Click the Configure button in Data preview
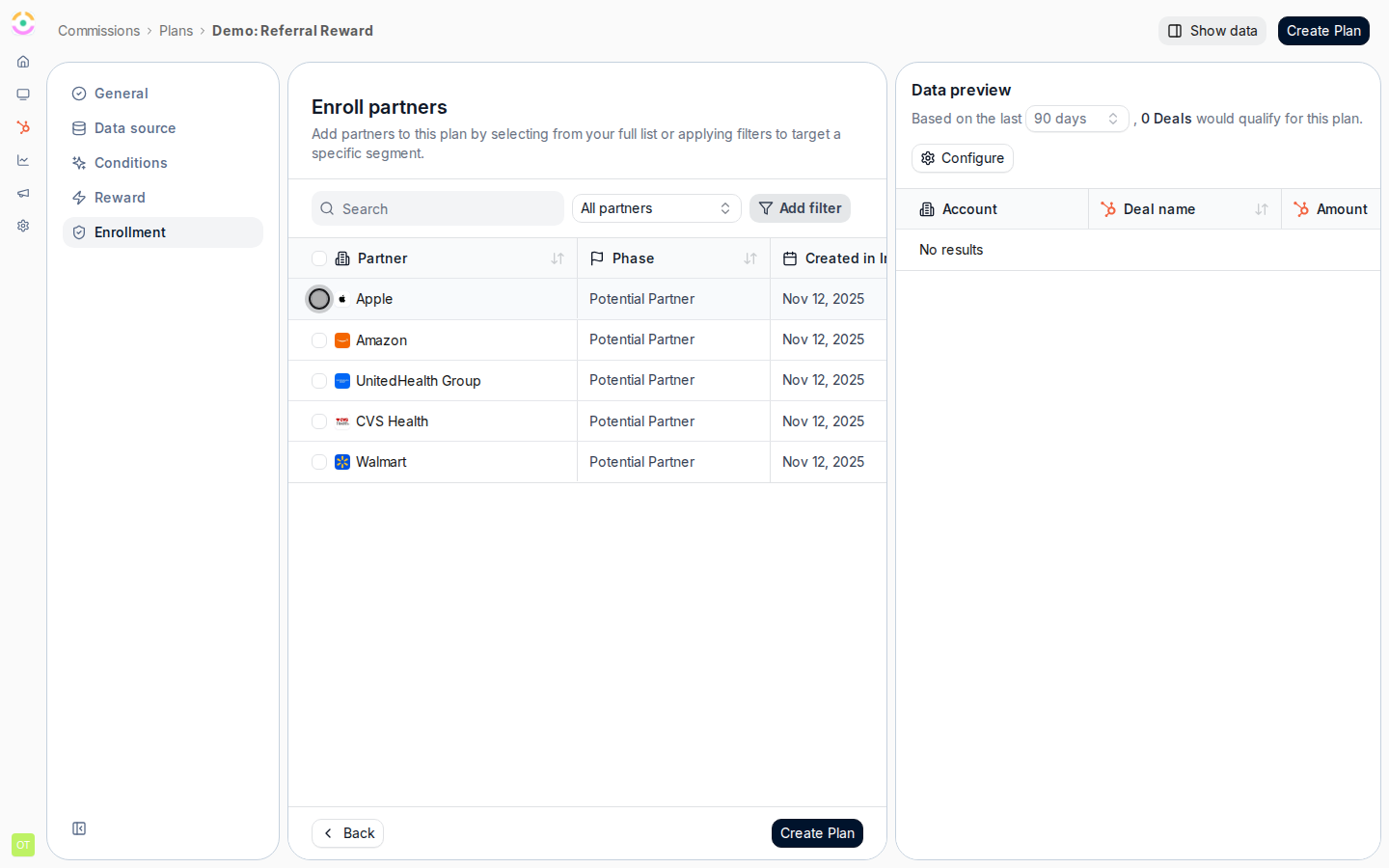 click(963, 158)
